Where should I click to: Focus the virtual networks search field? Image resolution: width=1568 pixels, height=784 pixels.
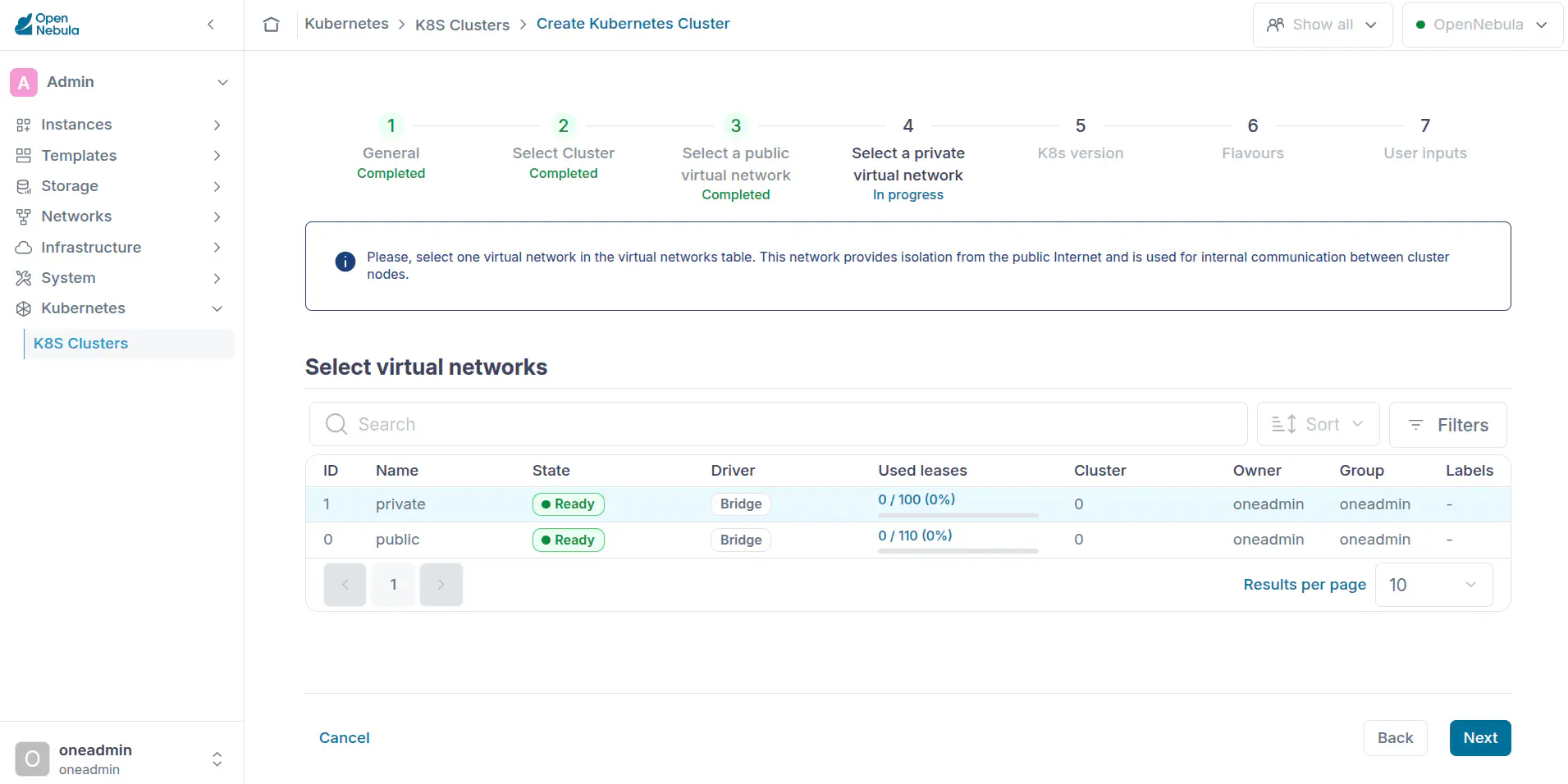[779, 424]
